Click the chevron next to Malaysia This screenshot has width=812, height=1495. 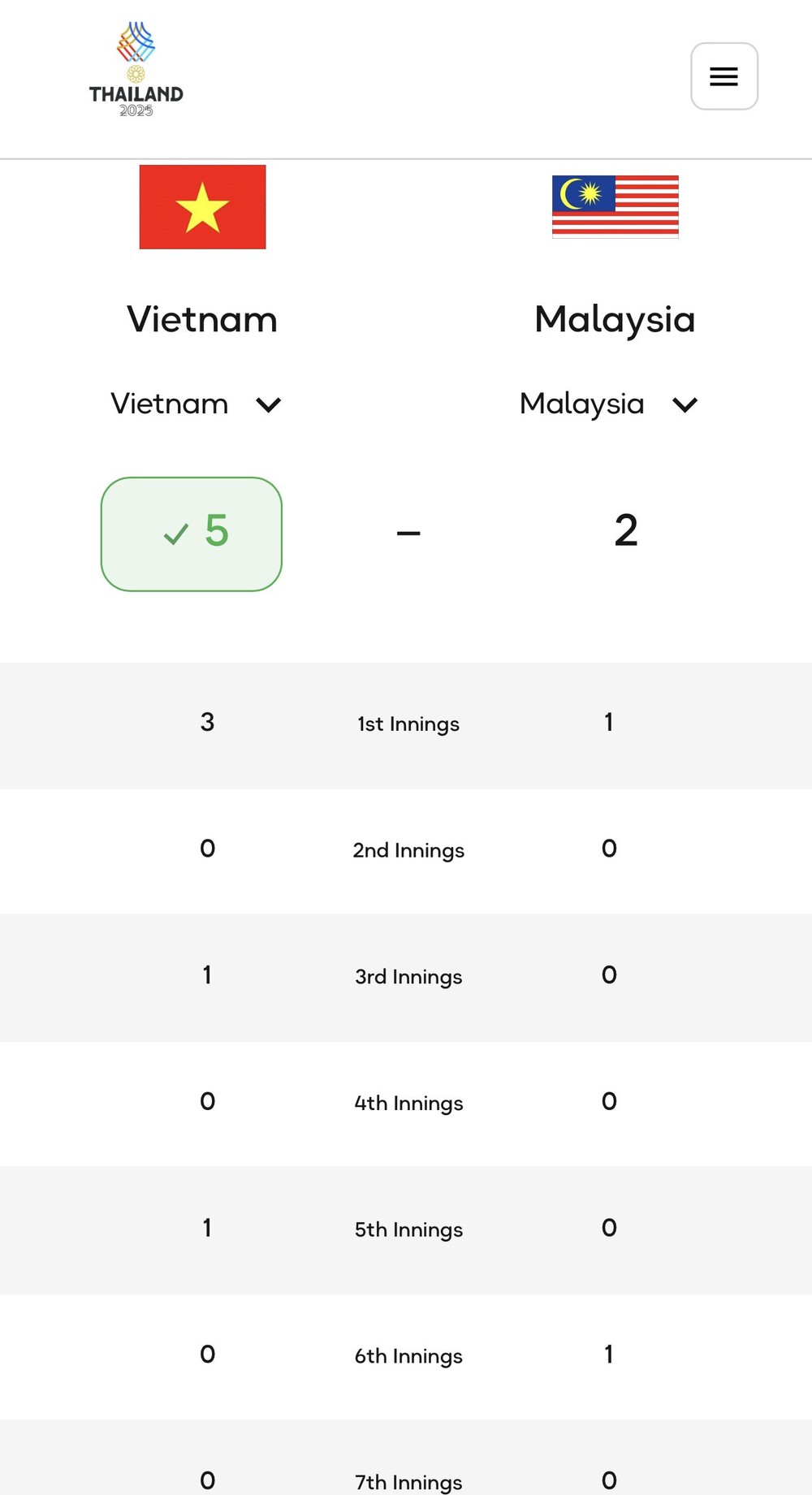point(685,404)
